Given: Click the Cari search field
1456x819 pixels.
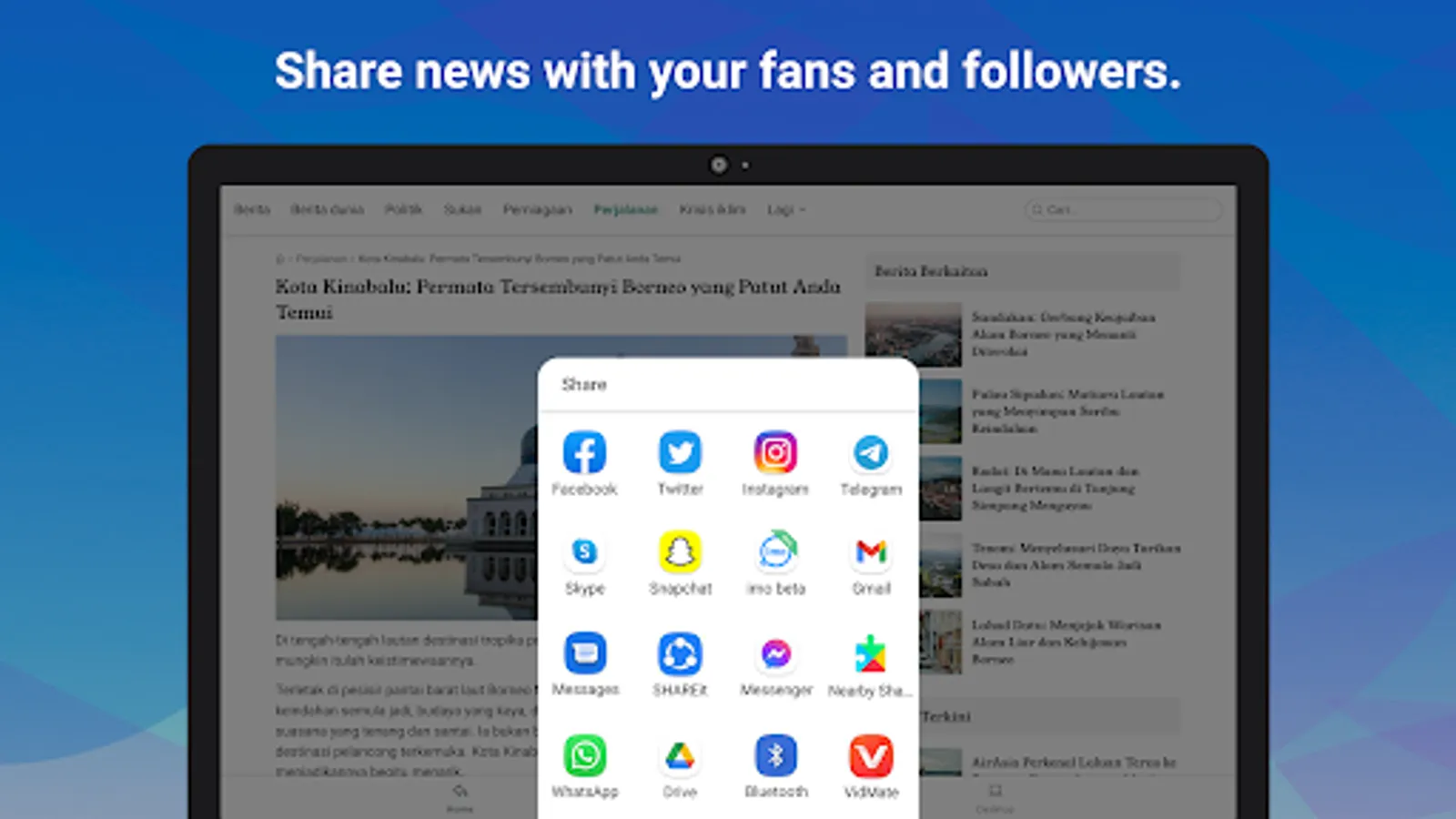Looking at the screenshot, I should click(x=1123, y=209).
